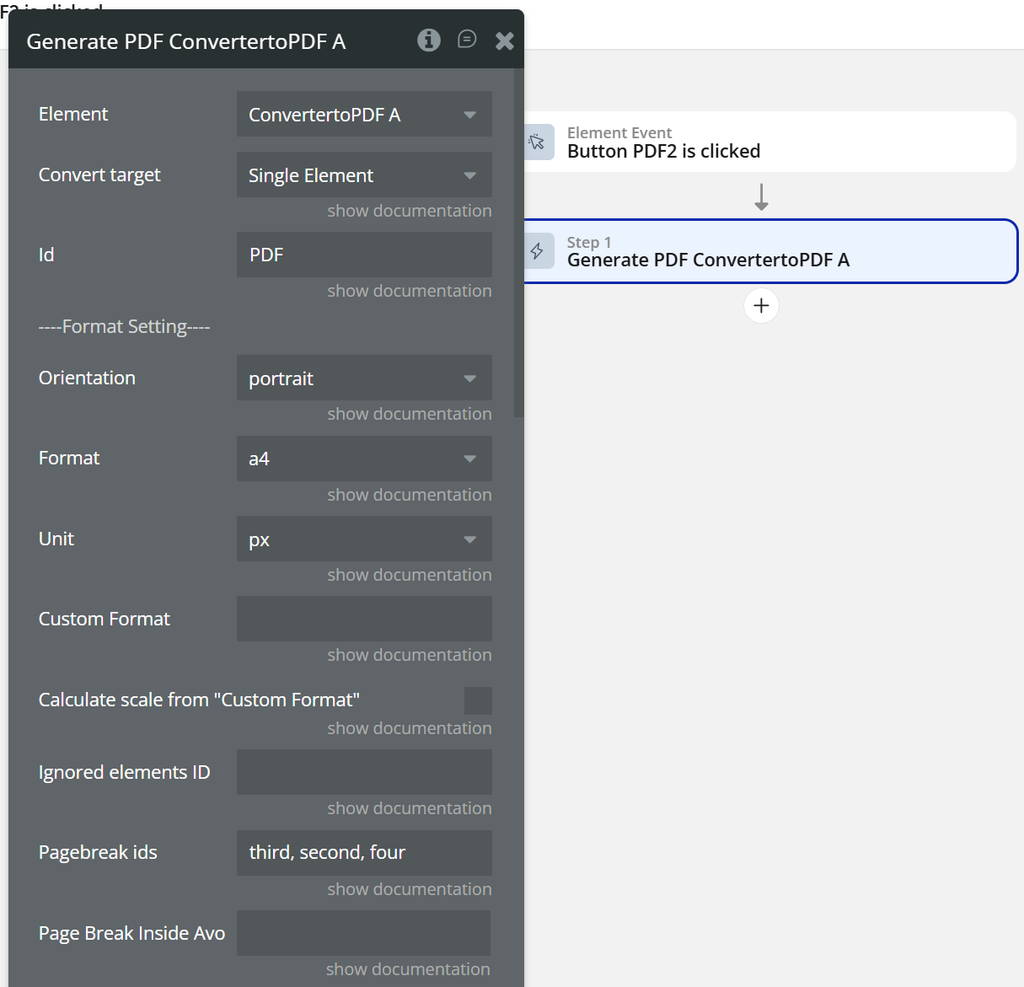The width and height of the screenshot is (1024, 987).
Task: Change the Format dropdown from a4
Action: click(x=364, y=459)
